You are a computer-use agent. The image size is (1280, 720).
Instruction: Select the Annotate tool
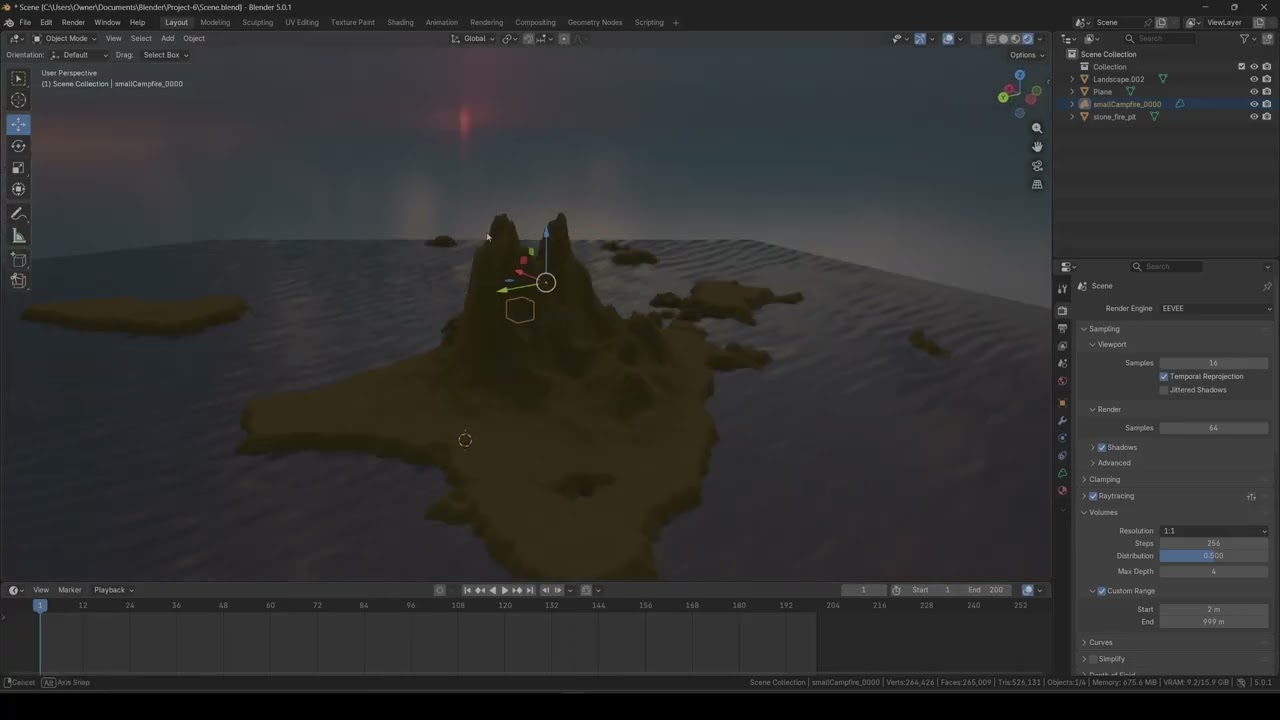(x=18, y=214)
